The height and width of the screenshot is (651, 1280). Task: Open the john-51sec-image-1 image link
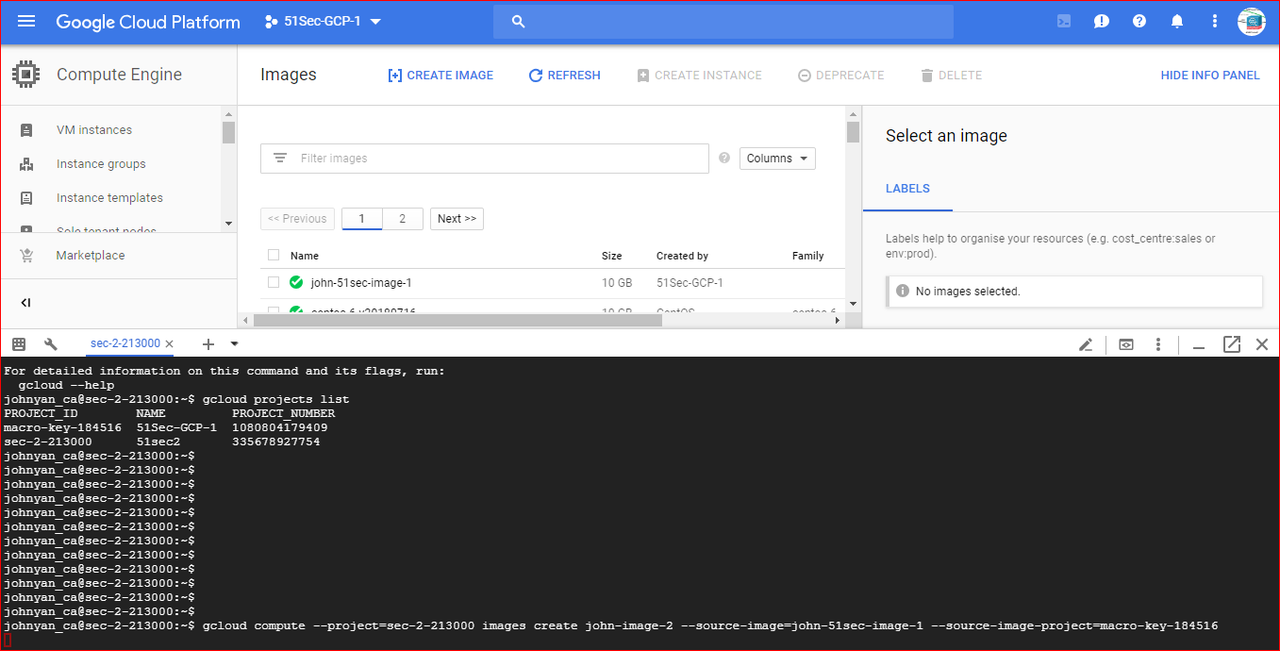[361, 283]
